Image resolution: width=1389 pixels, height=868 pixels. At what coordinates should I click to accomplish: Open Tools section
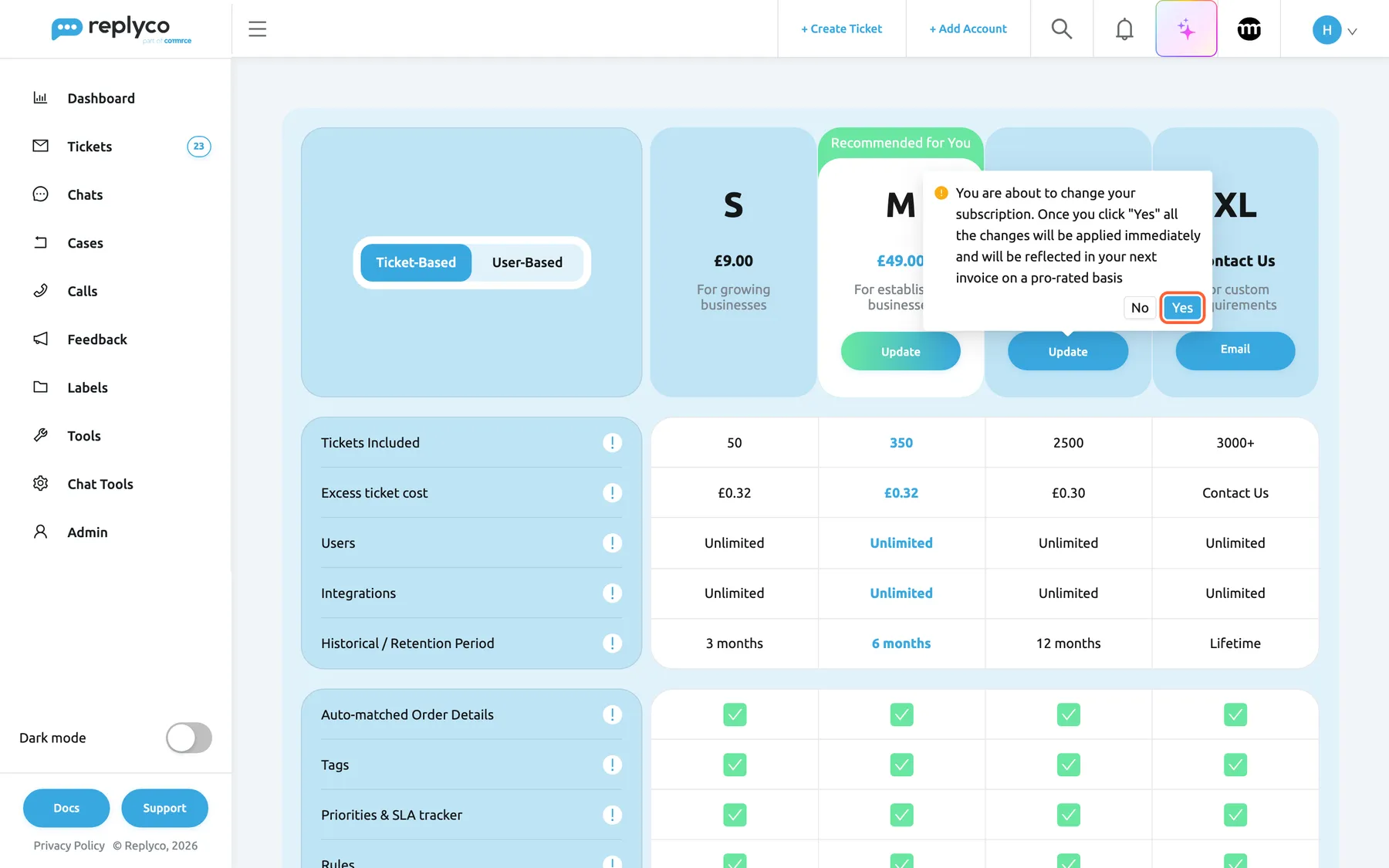84,436
